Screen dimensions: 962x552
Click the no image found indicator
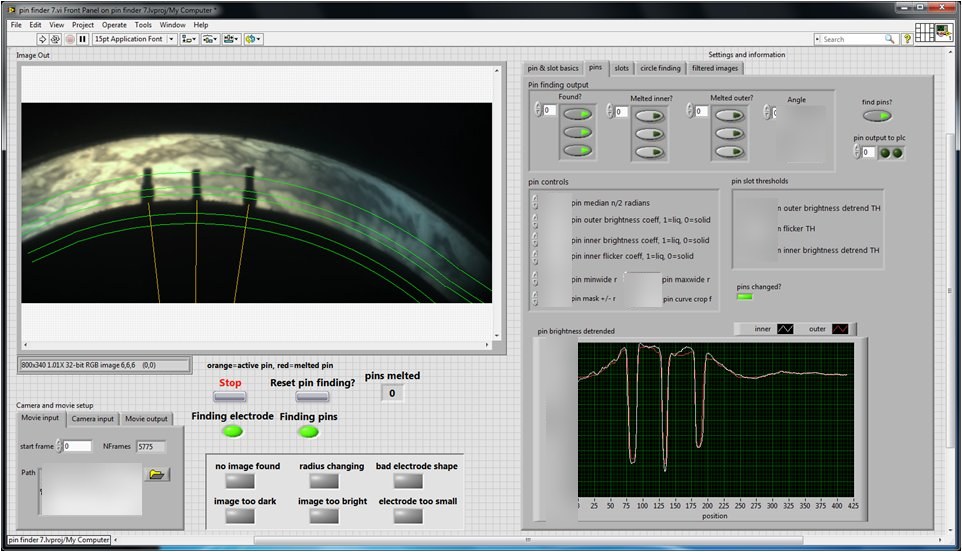pos(240,481)
